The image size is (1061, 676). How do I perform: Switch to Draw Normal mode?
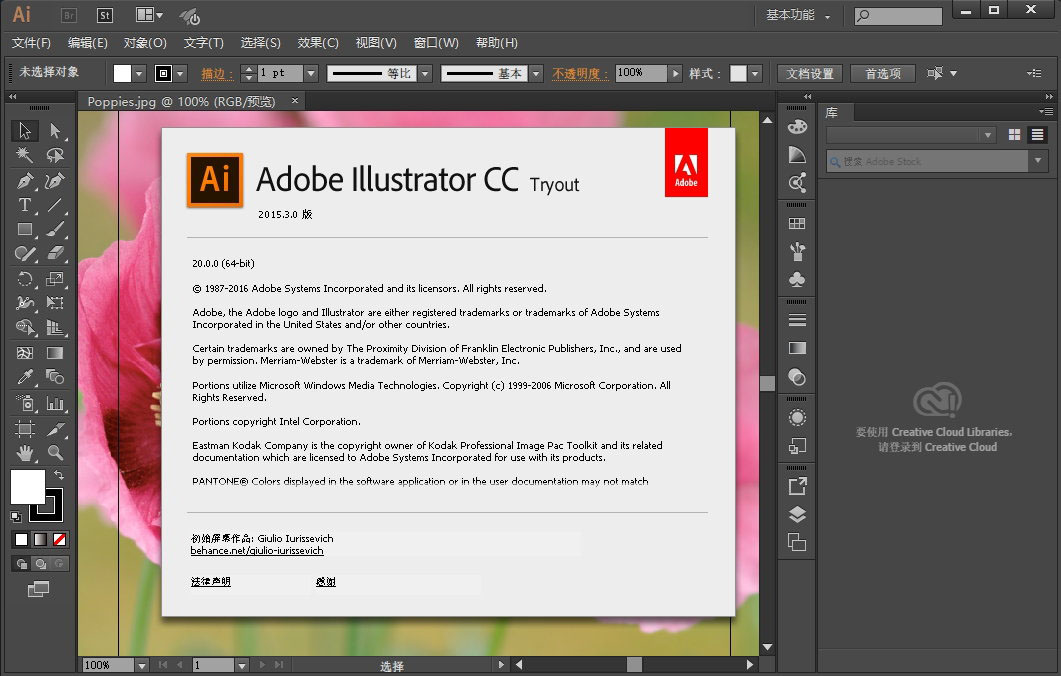(22, 564)
